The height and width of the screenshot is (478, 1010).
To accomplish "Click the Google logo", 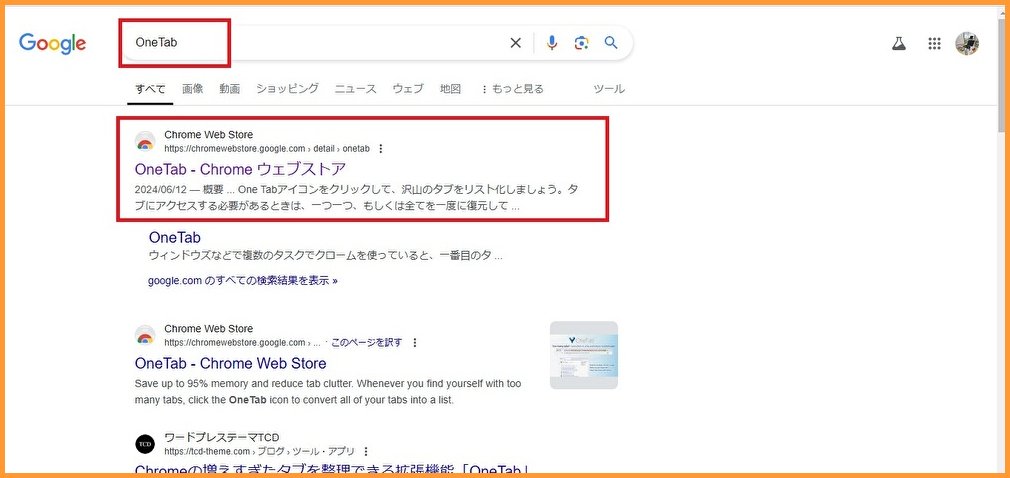I will click(52, 43).
